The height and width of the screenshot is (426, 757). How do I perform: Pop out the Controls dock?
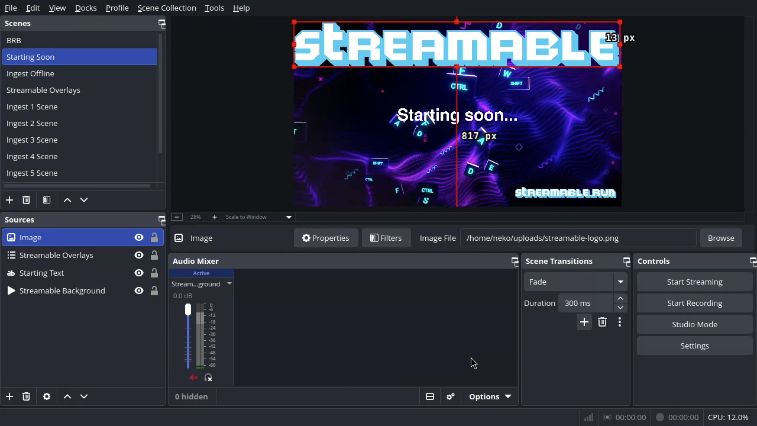pos(753,261)
